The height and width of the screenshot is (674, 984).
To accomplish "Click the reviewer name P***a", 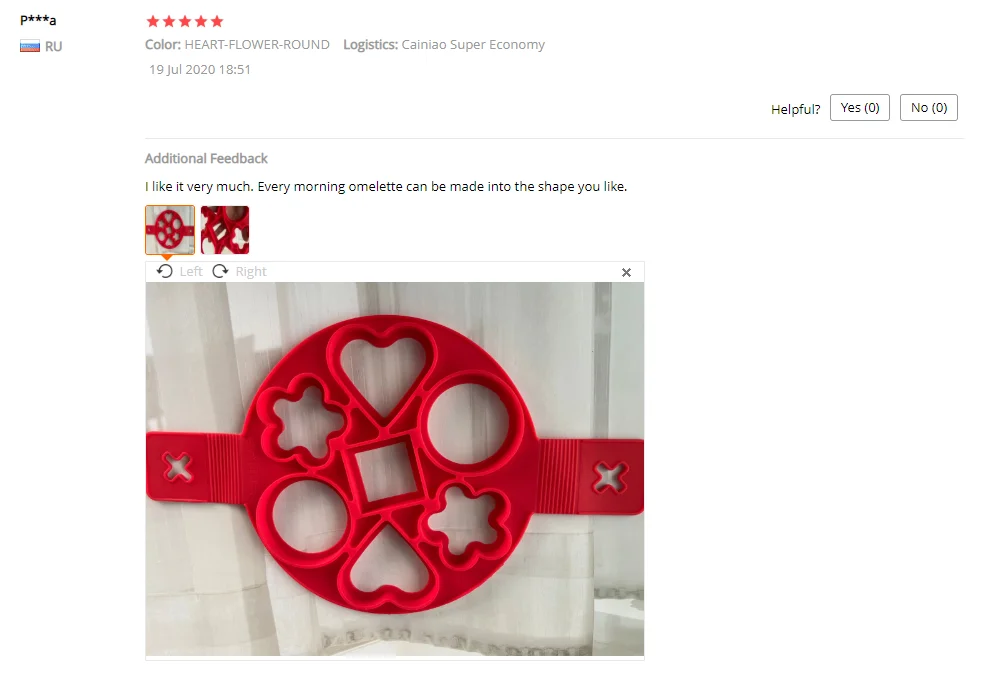I will click(x=38, y=19).
